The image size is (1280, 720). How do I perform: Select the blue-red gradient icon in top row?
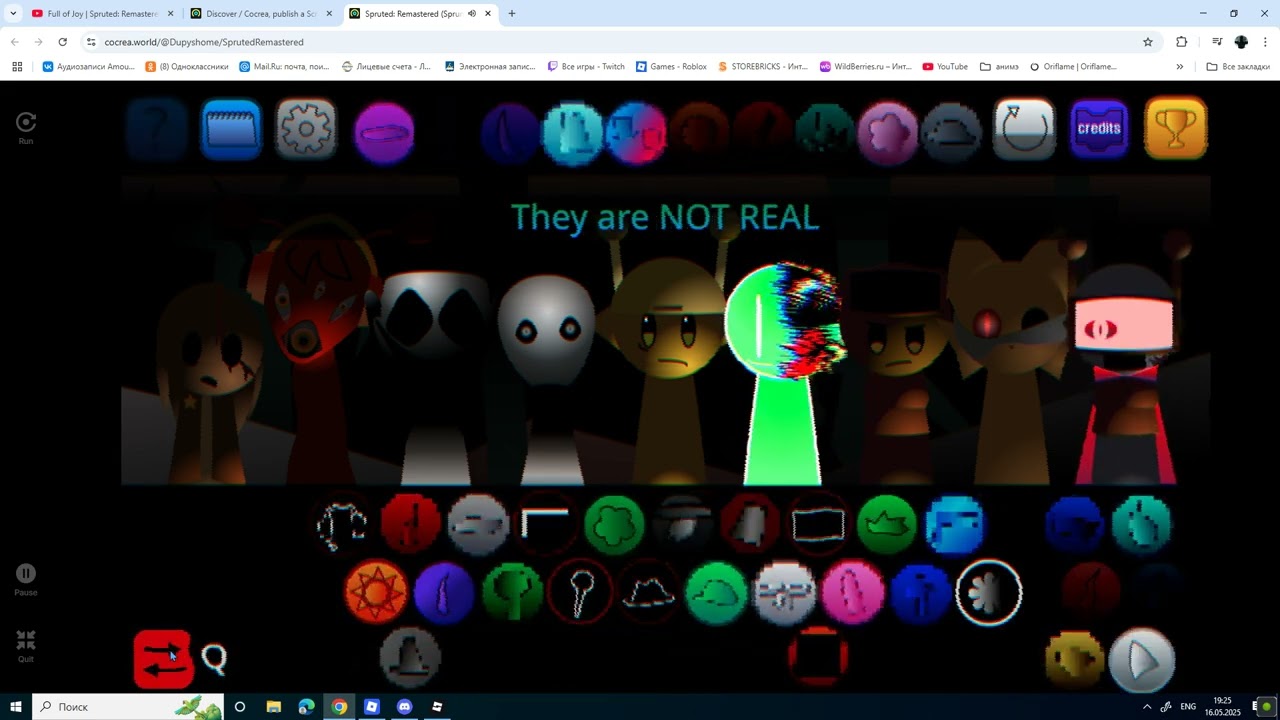click(636, 132)
